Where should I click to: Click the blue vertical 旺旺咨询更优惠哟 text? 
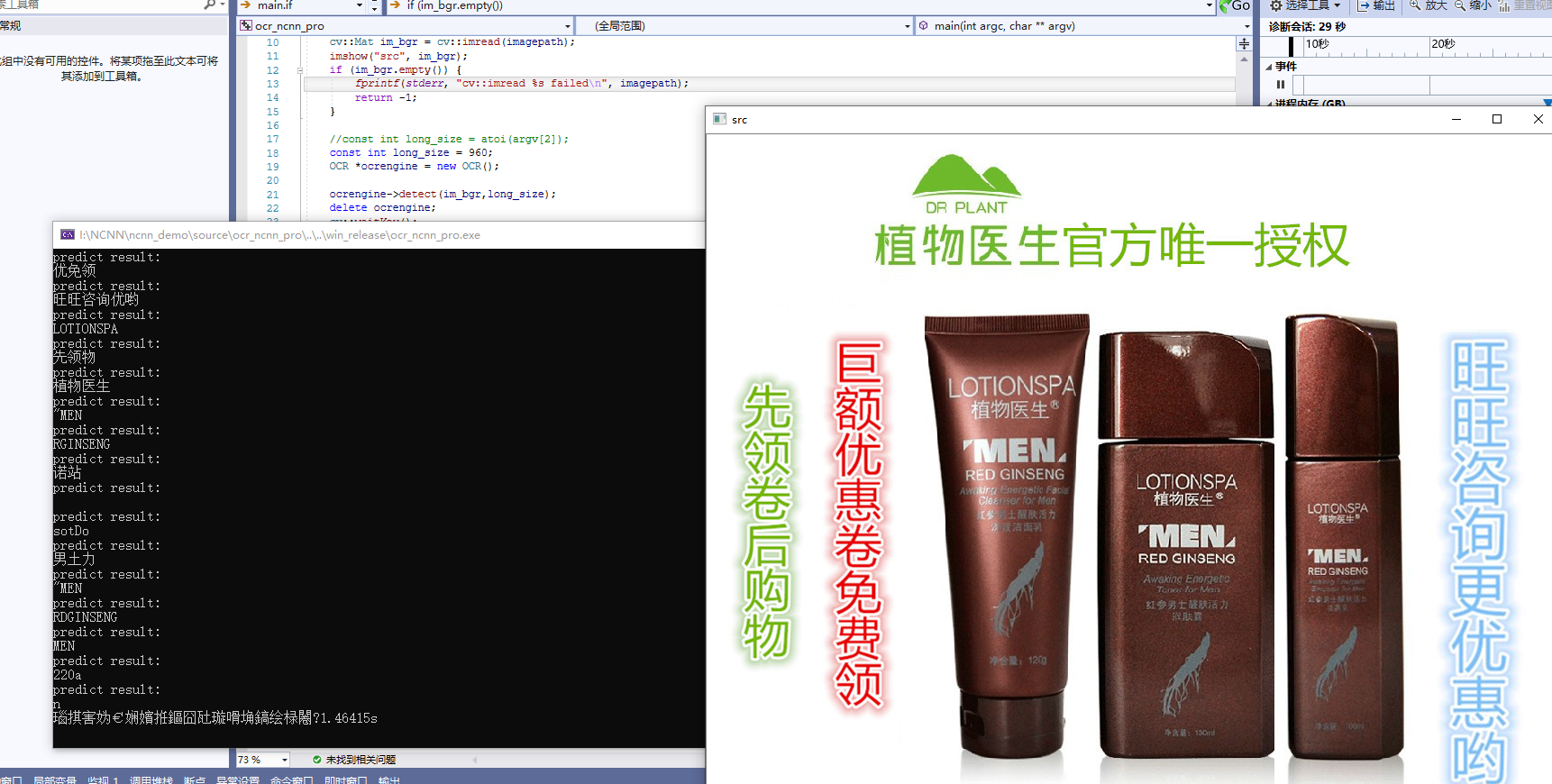click(1478, 559)
